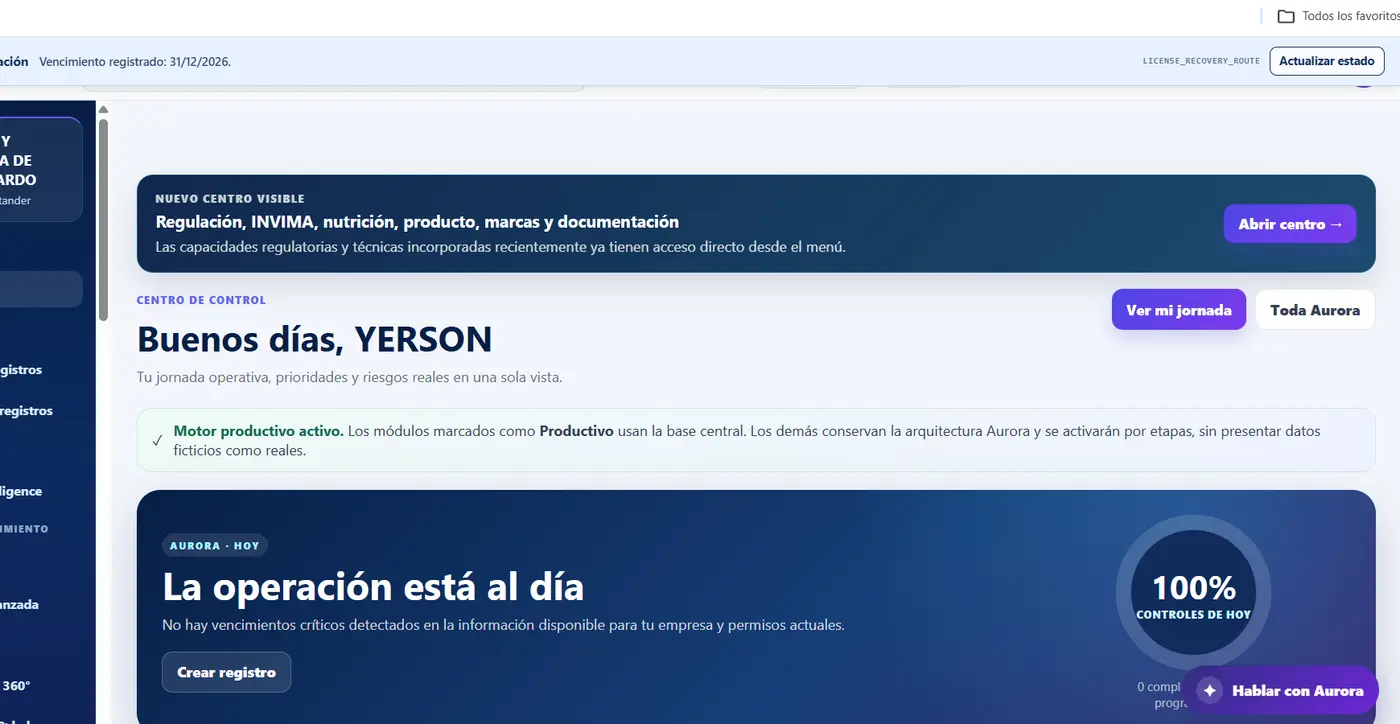Open the center with Abrir centro

1290,224
